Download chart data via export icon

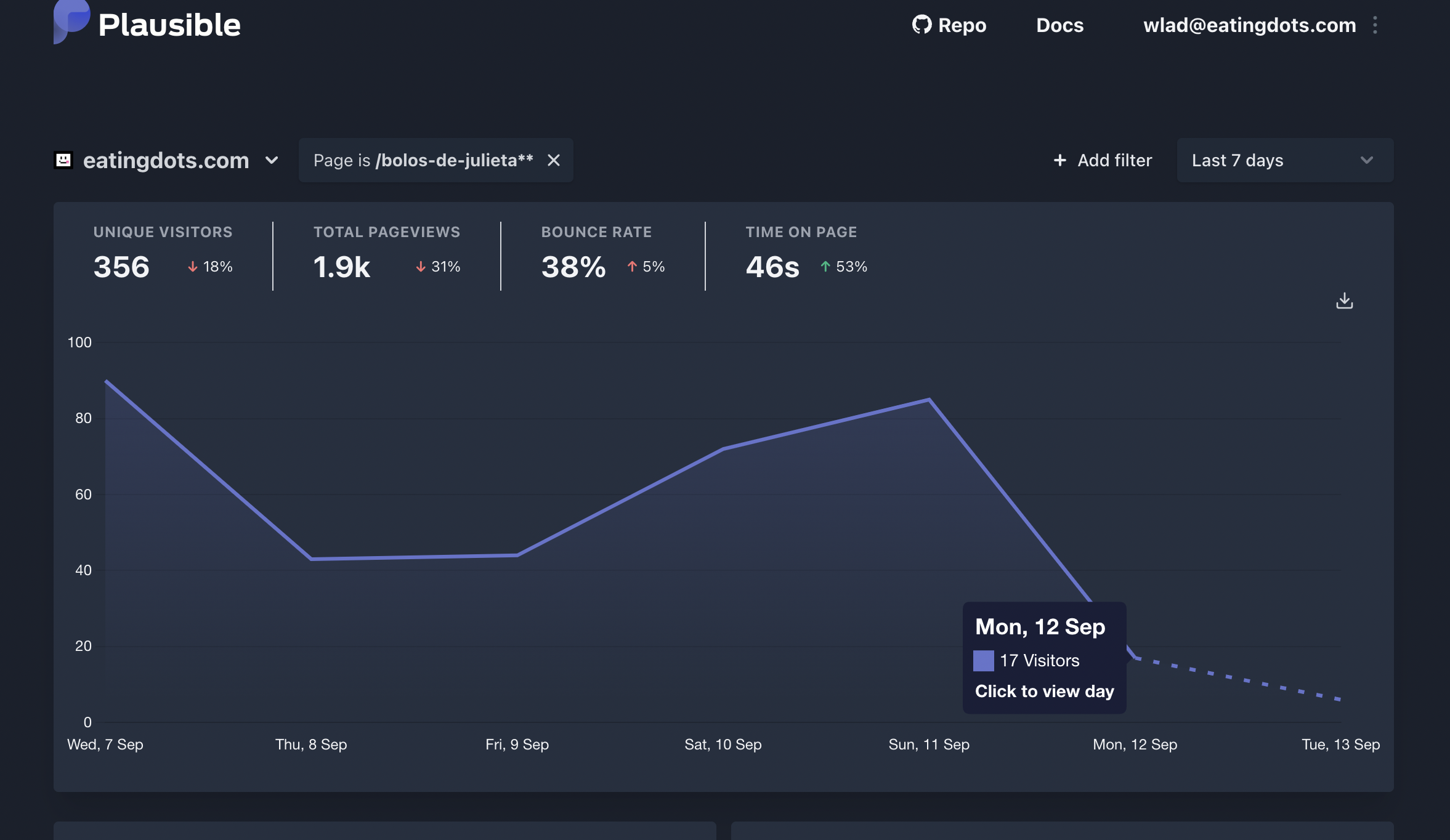click(1344, 301)
